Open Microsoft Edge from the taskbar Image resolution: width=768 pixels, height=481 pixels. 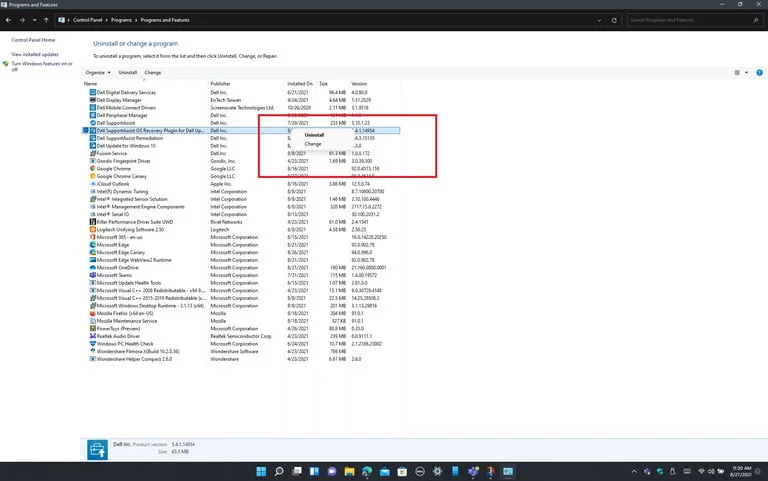[367, 471]
